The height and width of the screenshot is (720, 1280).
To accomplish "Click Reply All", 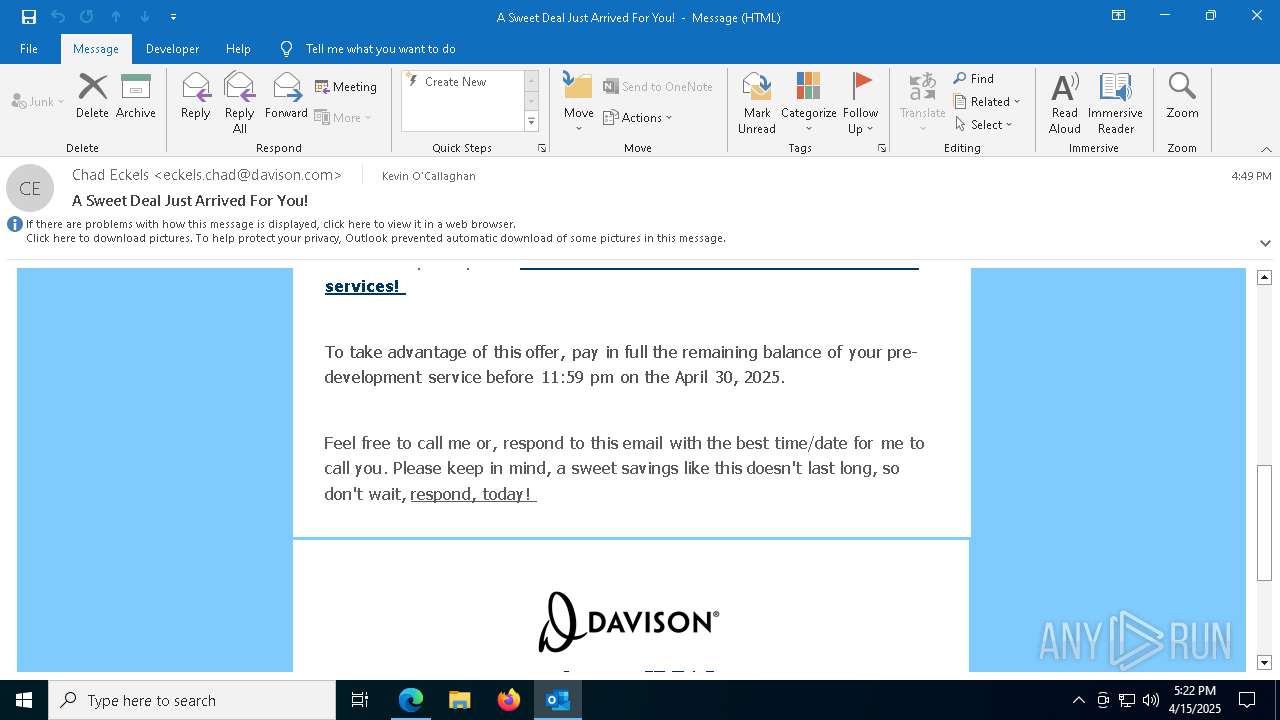I will [240, 102].
